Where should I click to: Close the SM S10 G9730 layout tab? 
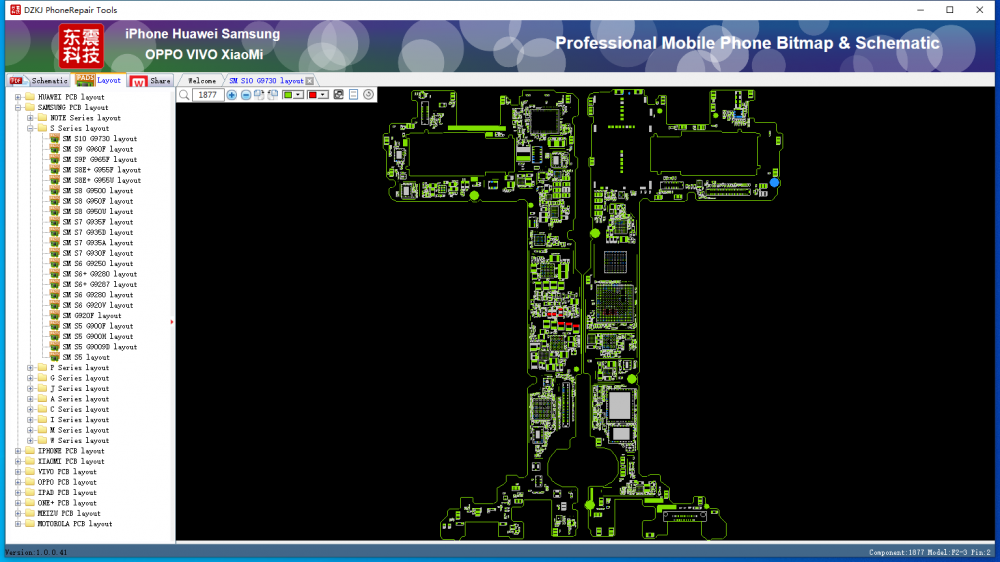click(x=310, y=81)
